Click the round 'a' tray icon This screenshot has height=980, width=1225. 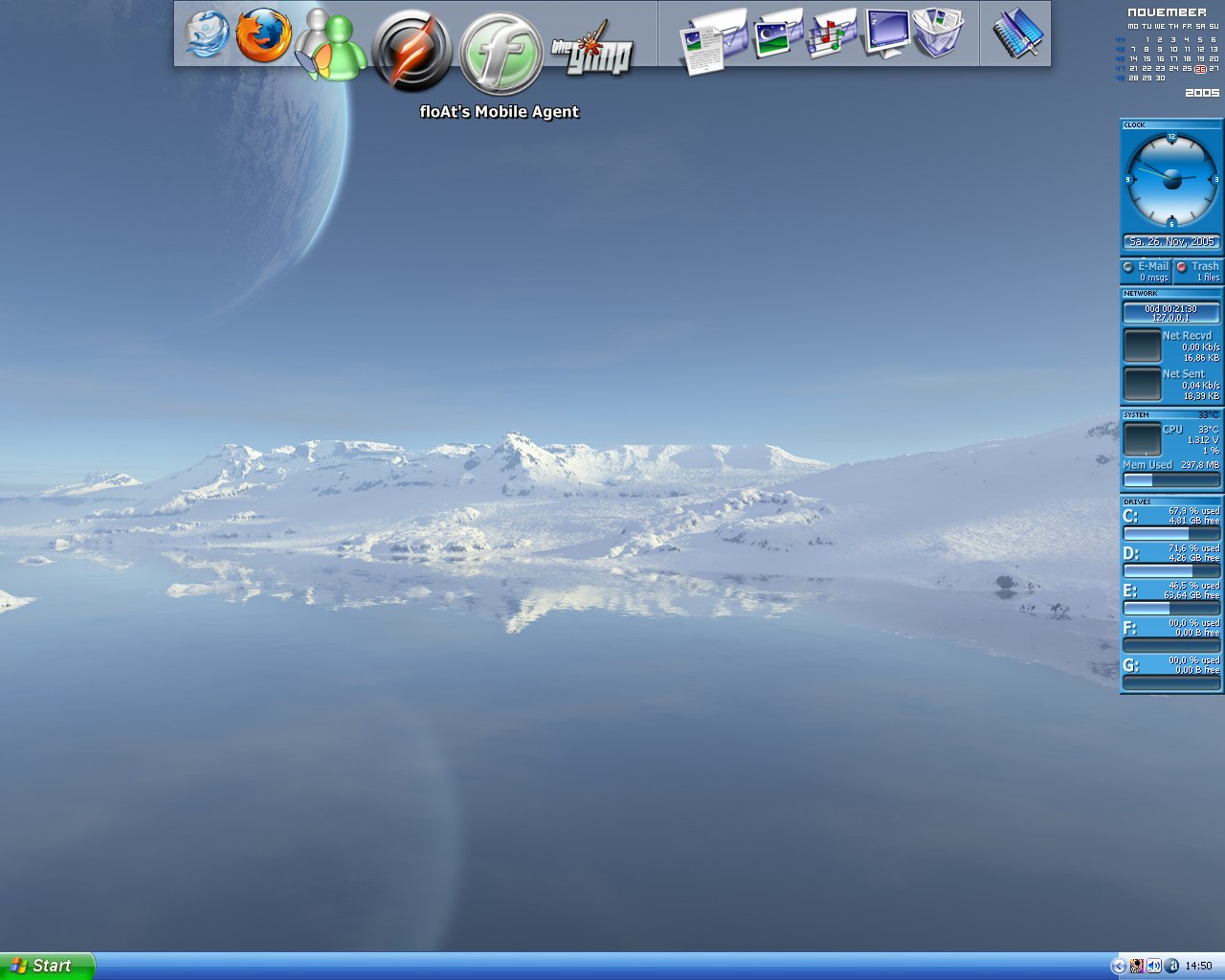[1171, 966]
